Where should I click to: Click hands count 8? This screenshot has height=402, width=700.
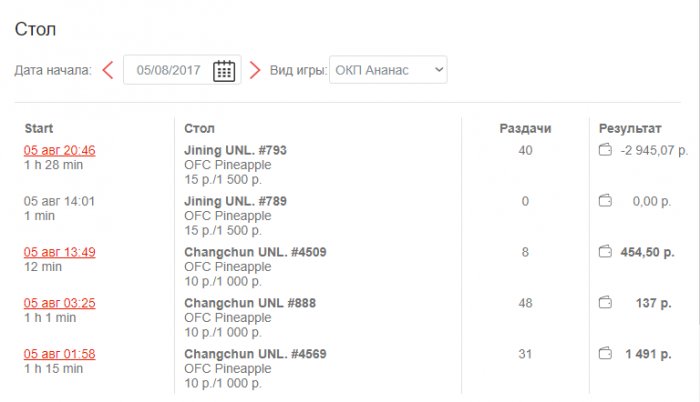tap(525, 252)
